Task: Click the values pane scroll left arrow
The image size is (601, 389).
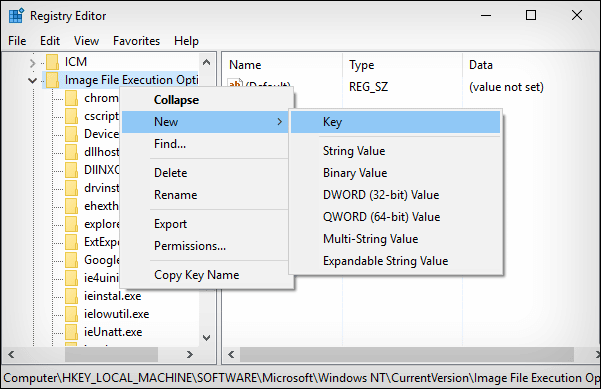Action: point(231,355)
